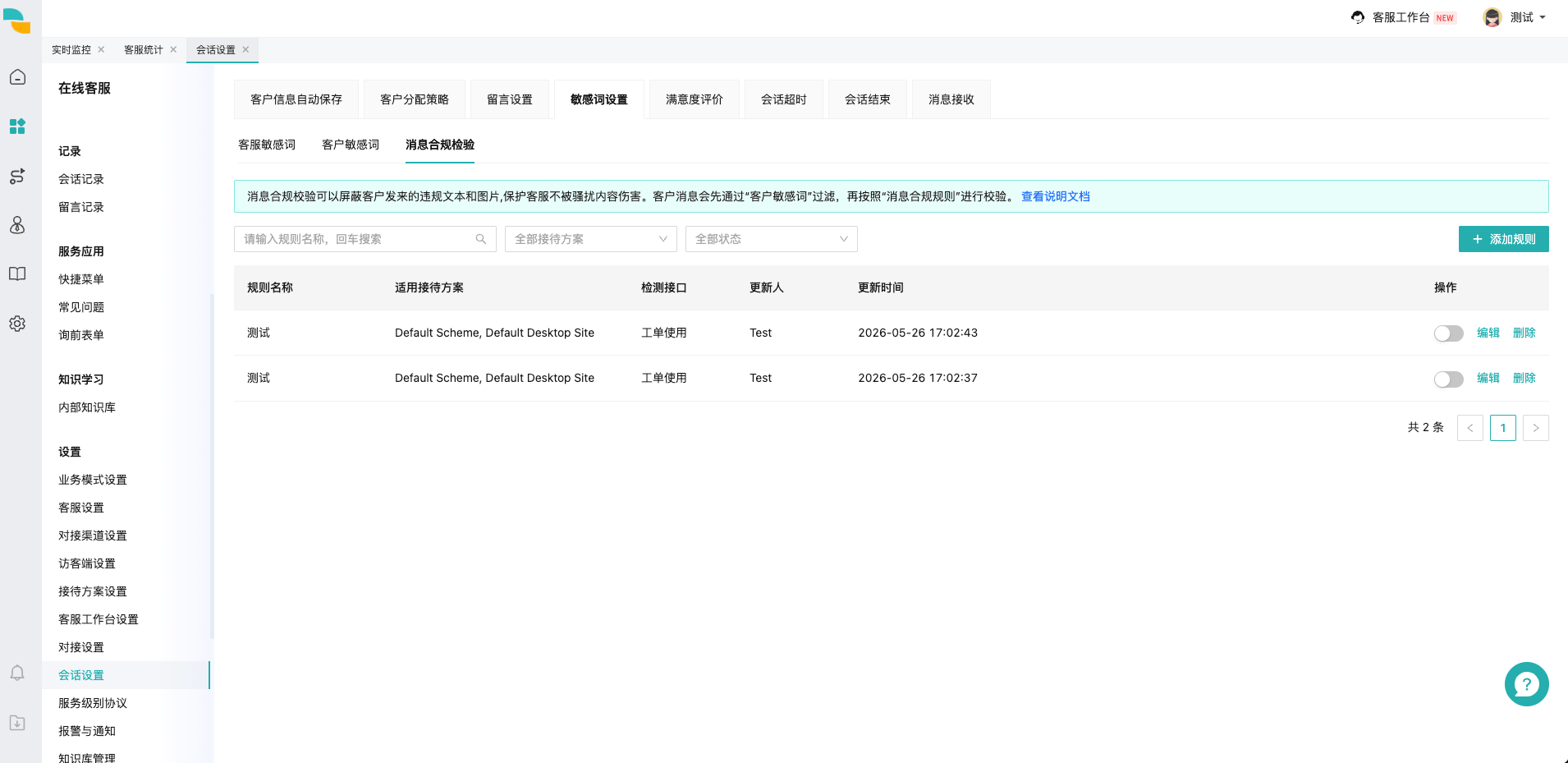Click the search magnifier icon in rule name field
1568x763 pixels.
point(481,239)
